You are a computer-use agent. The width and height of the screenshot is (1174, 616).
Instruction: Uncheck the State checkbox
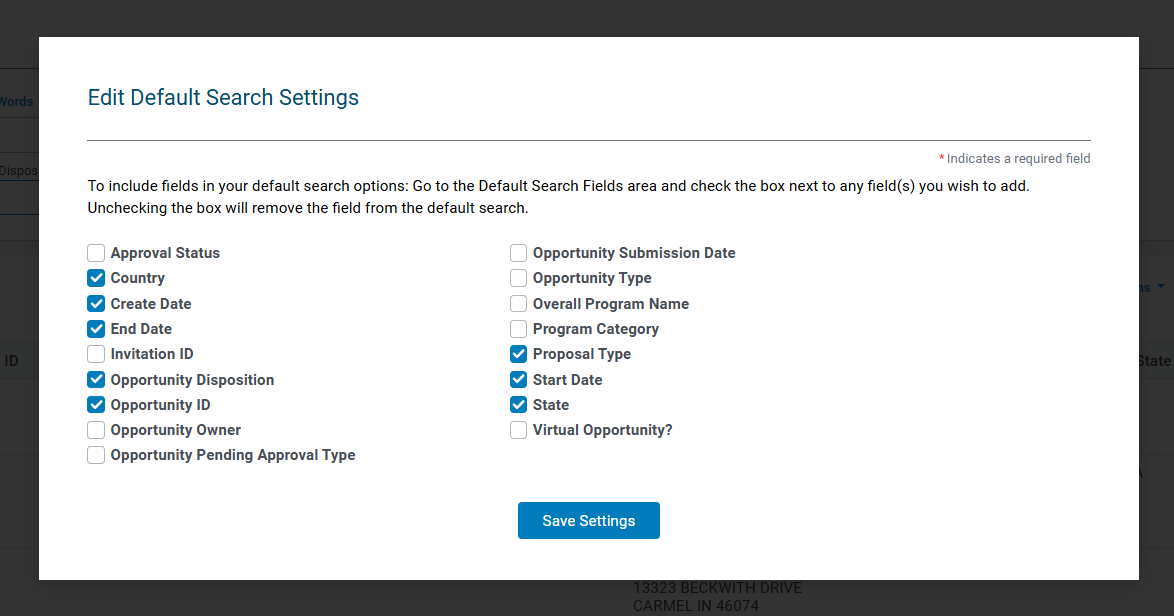coord(518,405)
